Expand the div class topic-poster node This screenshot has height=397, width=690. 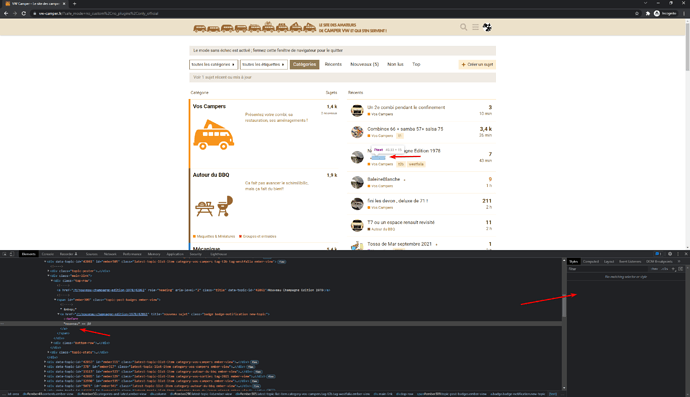click(x=48, y=271)
